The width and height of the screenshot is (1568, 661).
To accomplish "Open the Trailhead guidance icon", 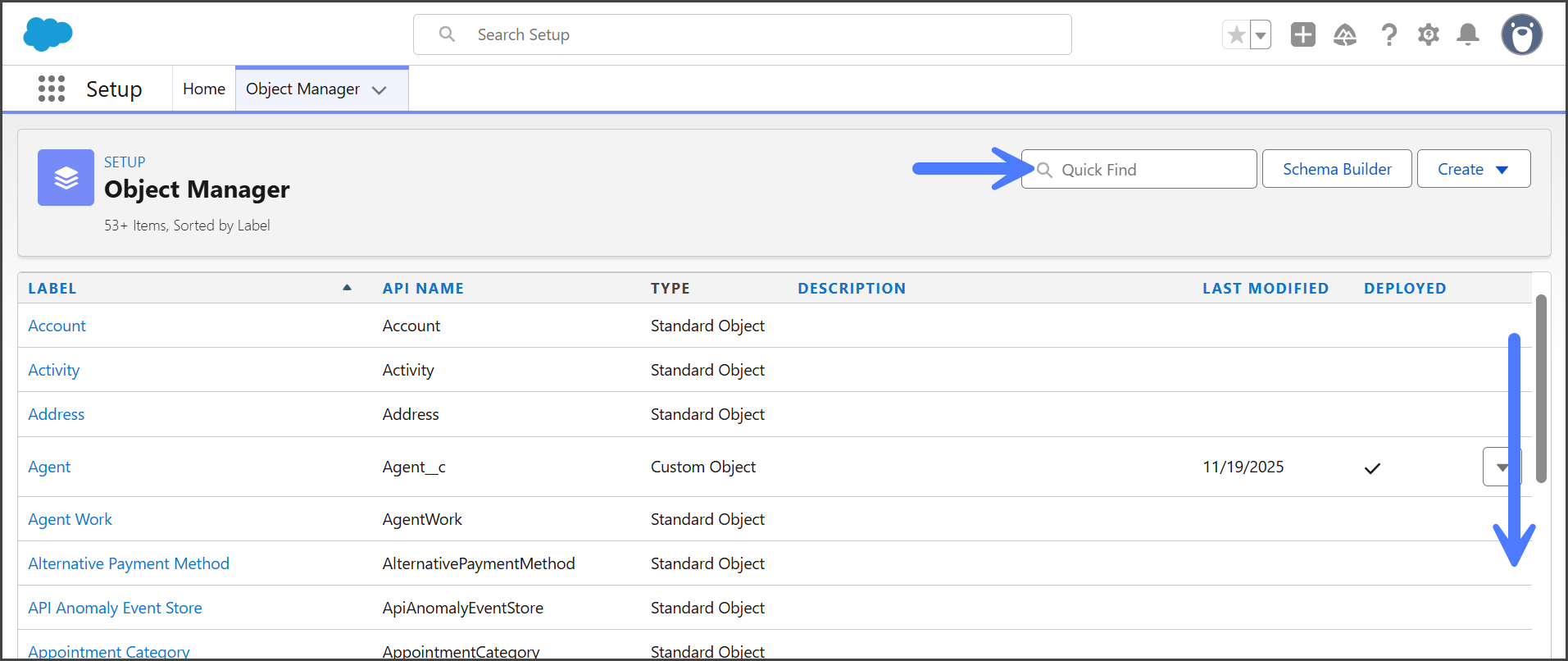I will point(1344,34).
